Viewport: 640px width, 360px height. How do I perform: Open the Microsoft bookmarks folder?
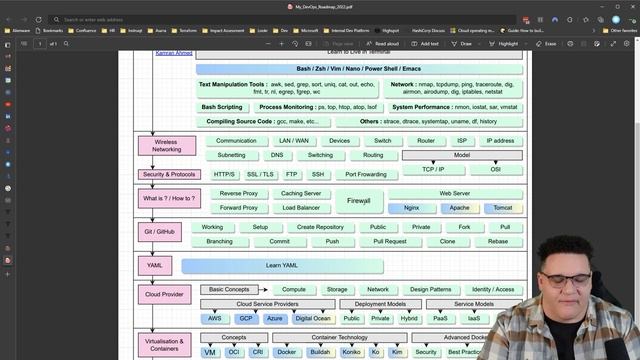click(306, 31)
